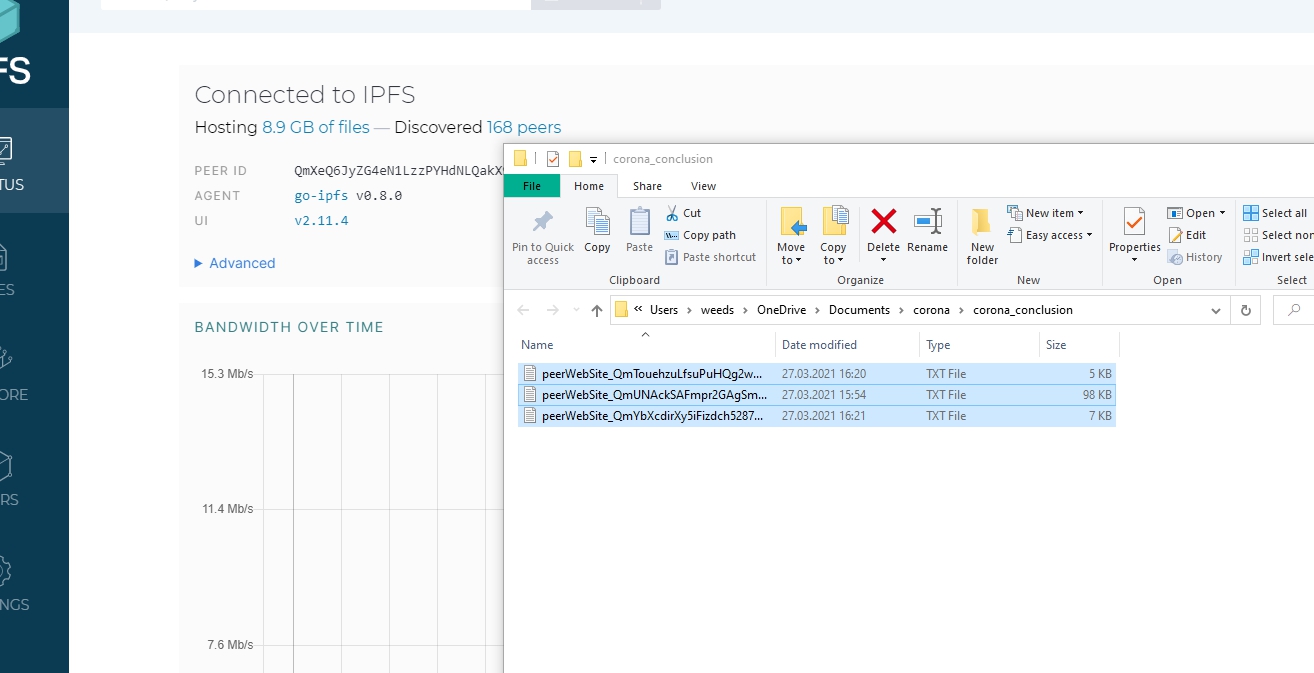Open the Properties dropdown arrow
Viewport: 1314px width, 673px height.
click(1134, 260)
